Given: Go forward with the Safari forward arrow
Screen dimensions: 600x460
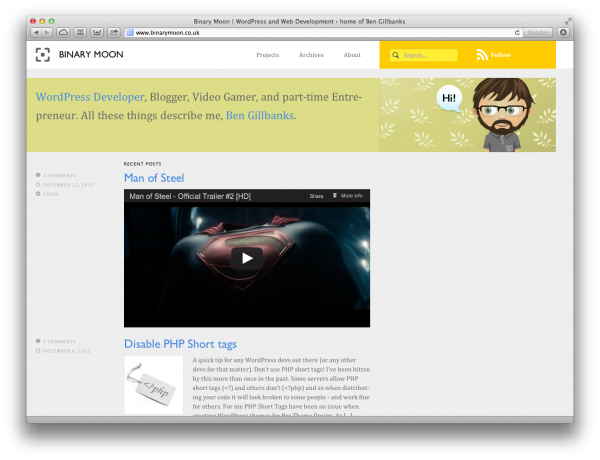Looking at the screenshot, I should click(x=47, y=33).
